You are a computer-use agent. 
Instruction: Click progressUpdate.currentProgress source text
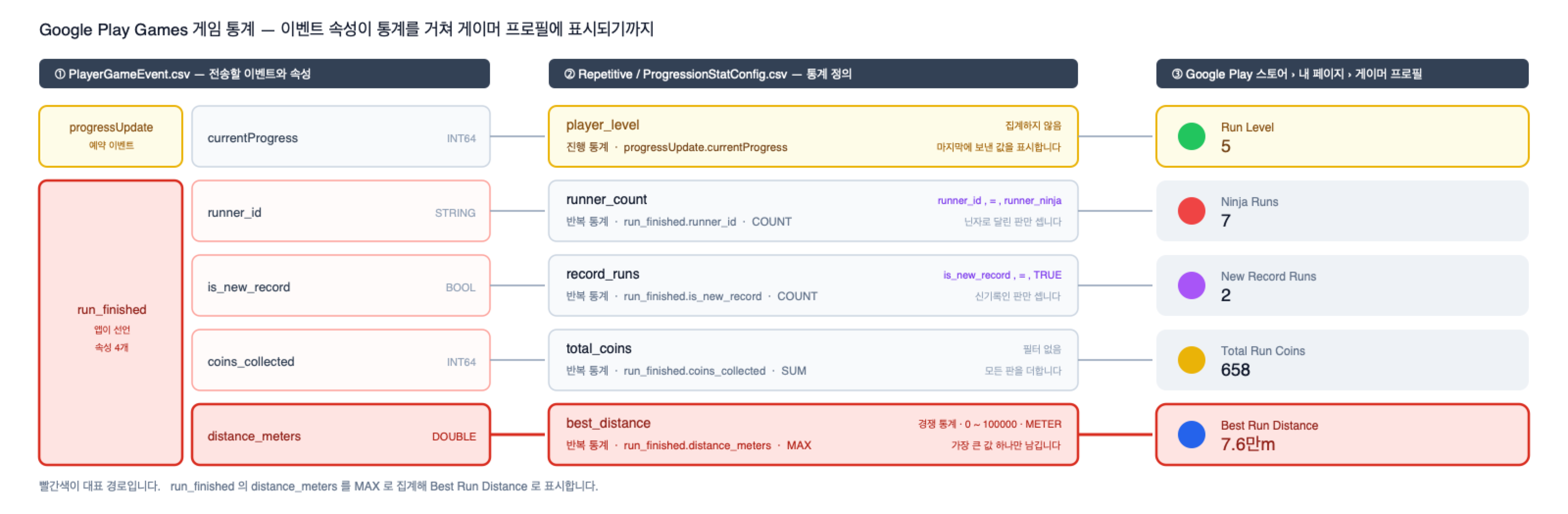point(705,147)
